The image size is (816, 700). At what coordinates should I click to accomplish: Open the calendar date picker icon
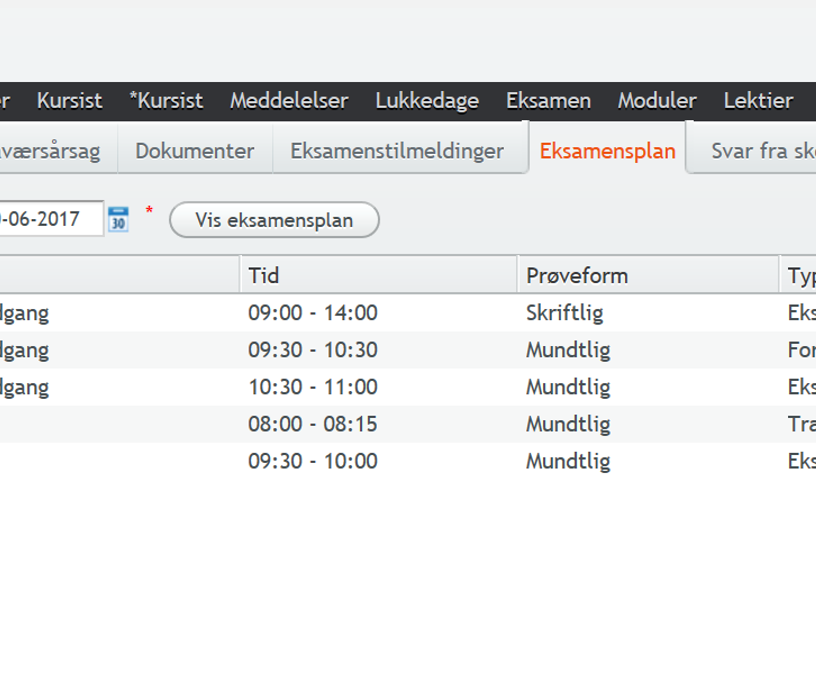pos(118,219)
